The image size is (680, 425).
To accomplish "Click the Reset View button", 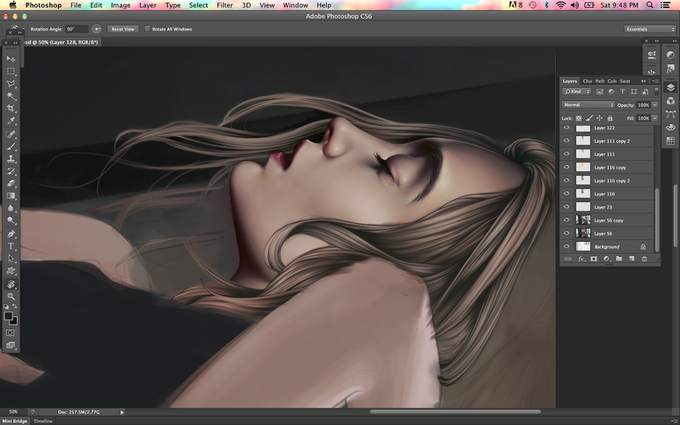I will point(123,29).
